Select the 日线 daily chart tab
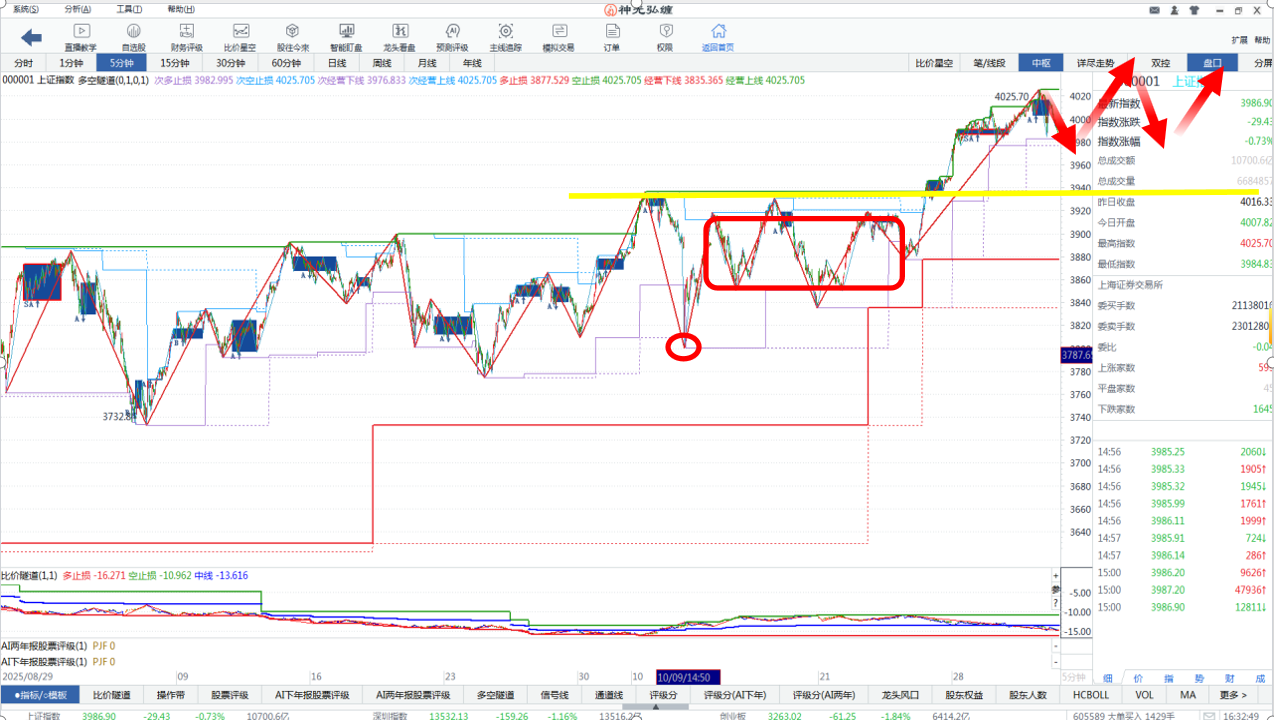This screenshot has width=1274, height=720. click(x=337, y=63)
